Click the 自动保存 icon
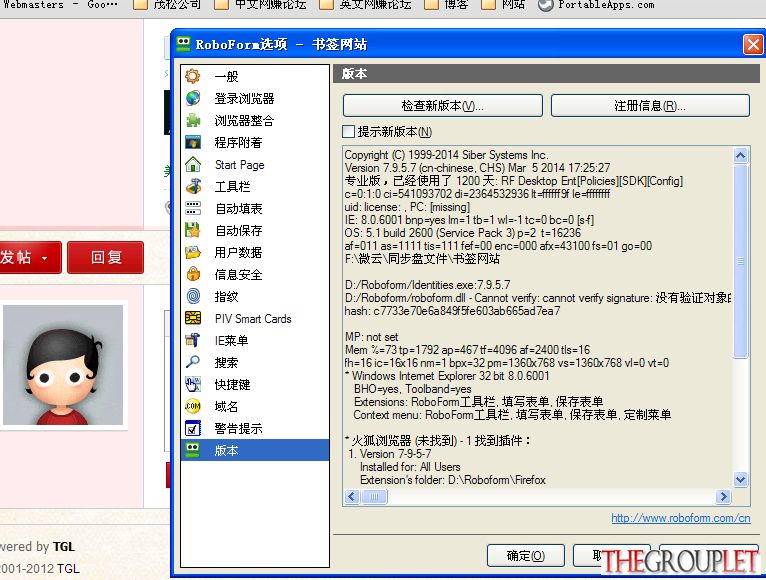This screenshot has width=766, height=580. [193, 230]
